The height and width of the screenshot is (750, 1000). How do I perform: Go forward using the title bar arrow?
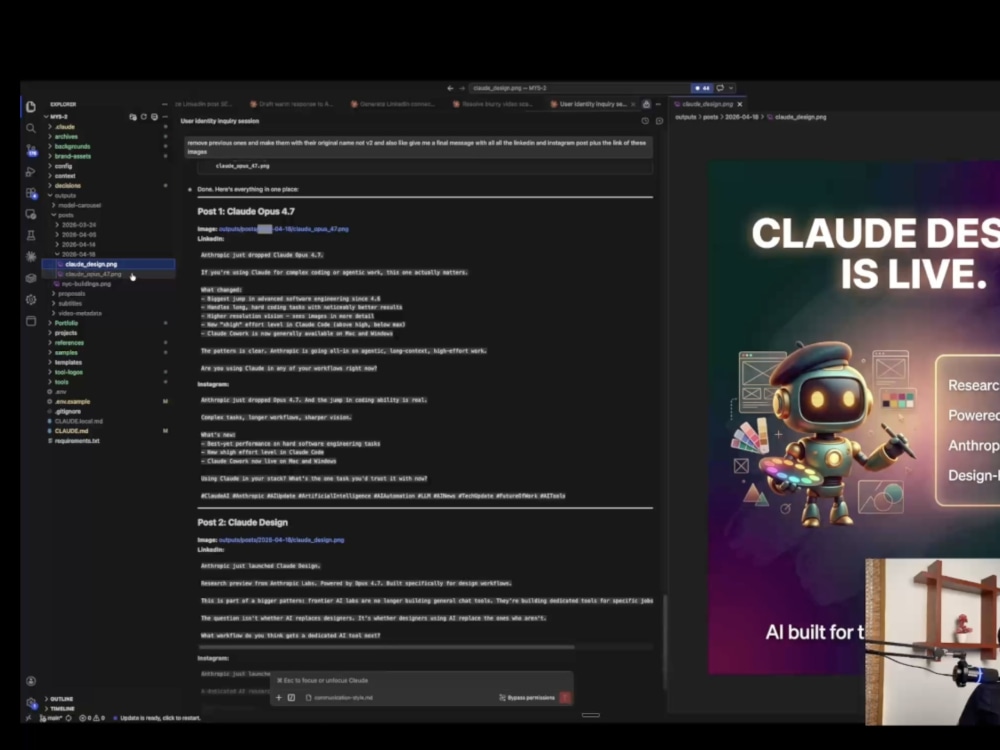click(x=462, y=88)
